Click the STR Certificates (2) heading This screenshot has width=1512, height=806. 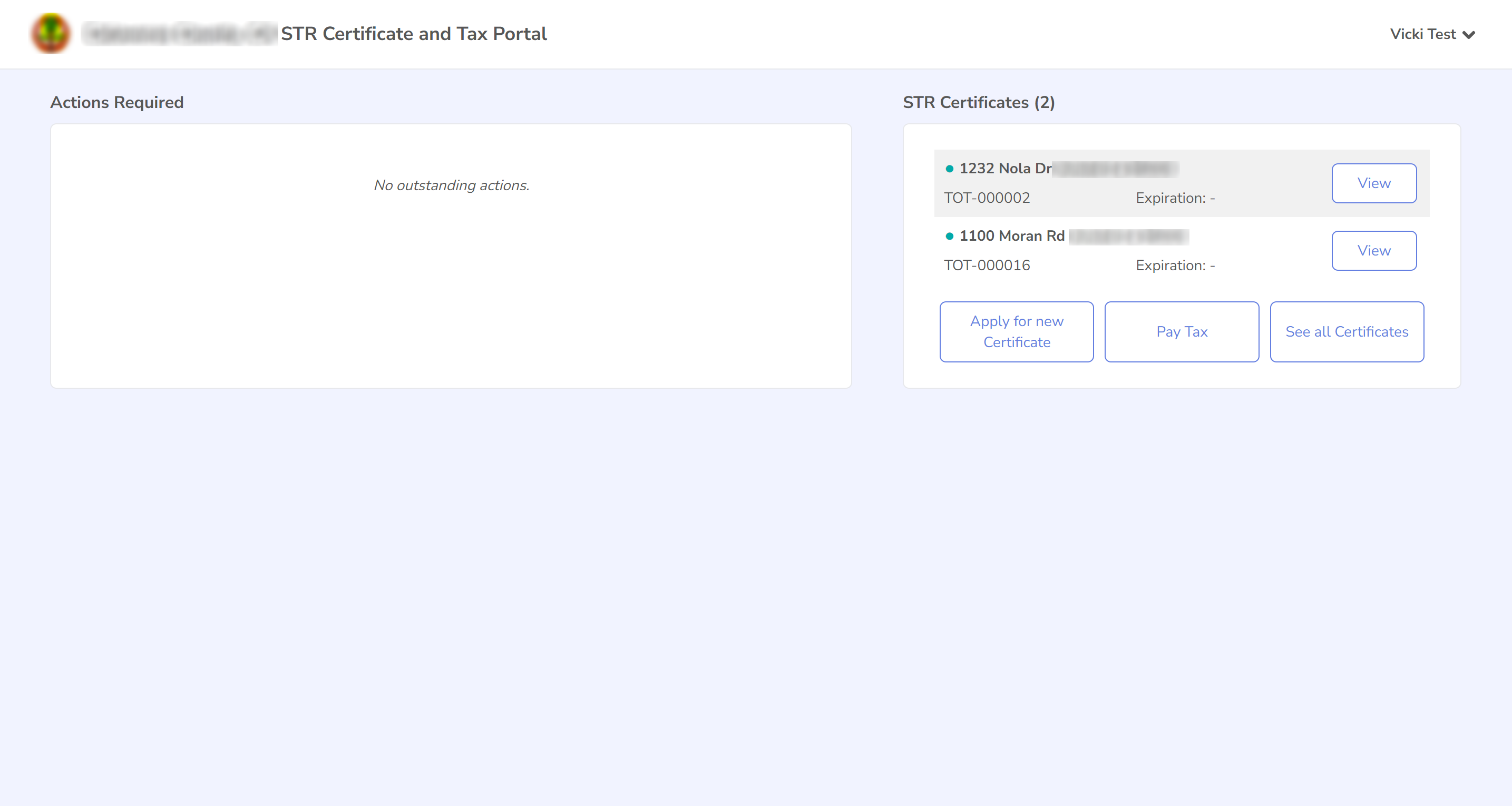pos(979,103)
